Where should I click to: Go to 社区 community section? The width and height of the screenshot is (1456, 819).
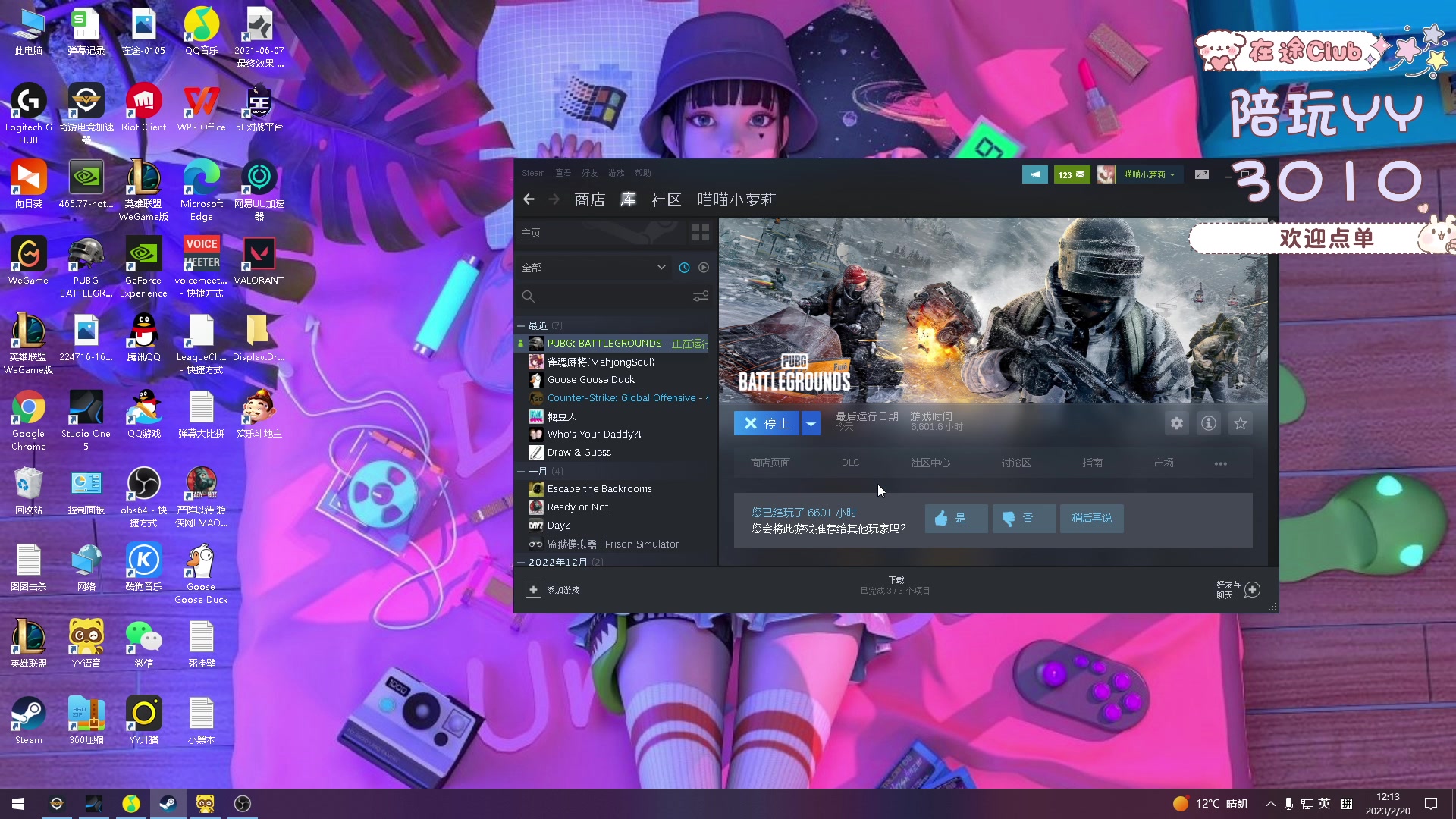click(x=666, y=199)
